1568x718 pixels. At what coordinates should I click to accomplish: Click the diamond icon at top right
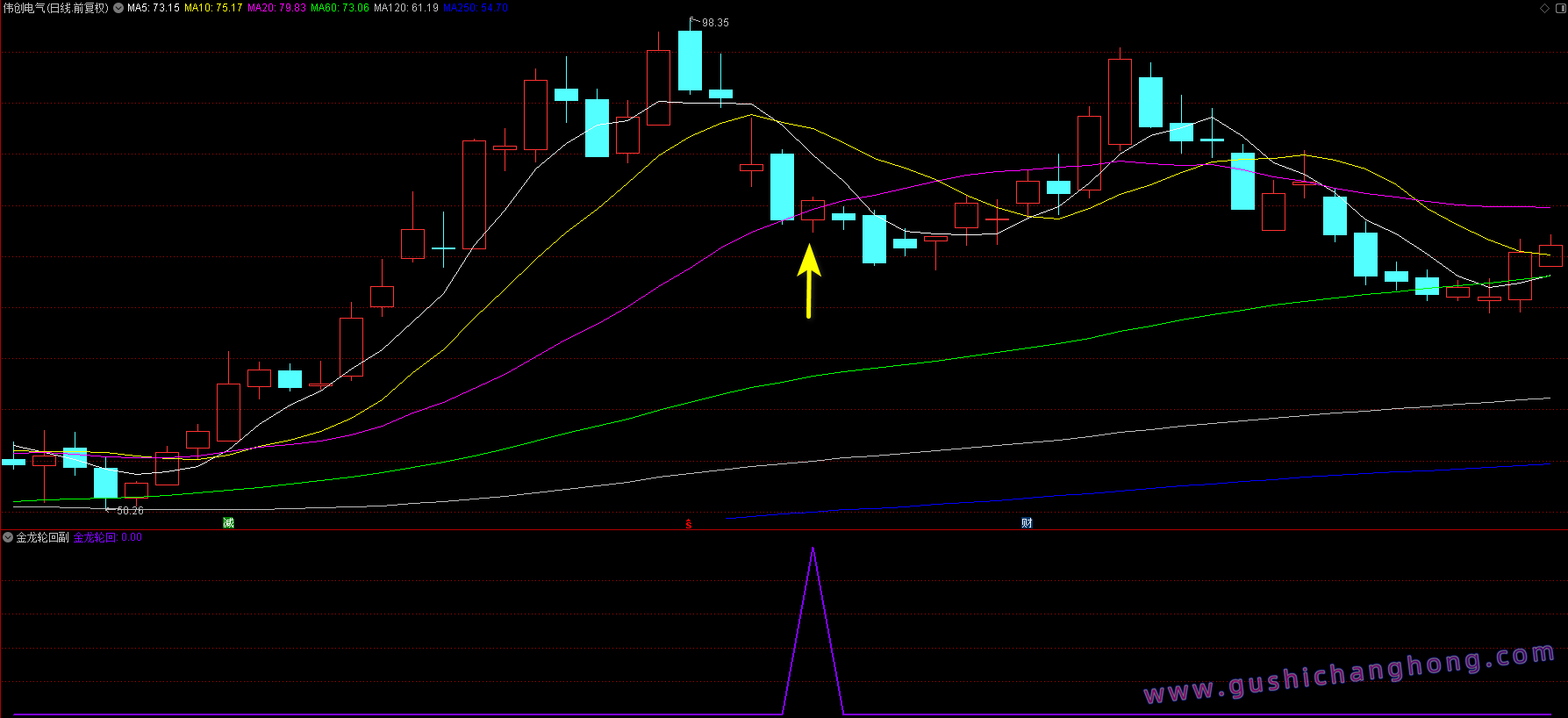point(1545,8)
